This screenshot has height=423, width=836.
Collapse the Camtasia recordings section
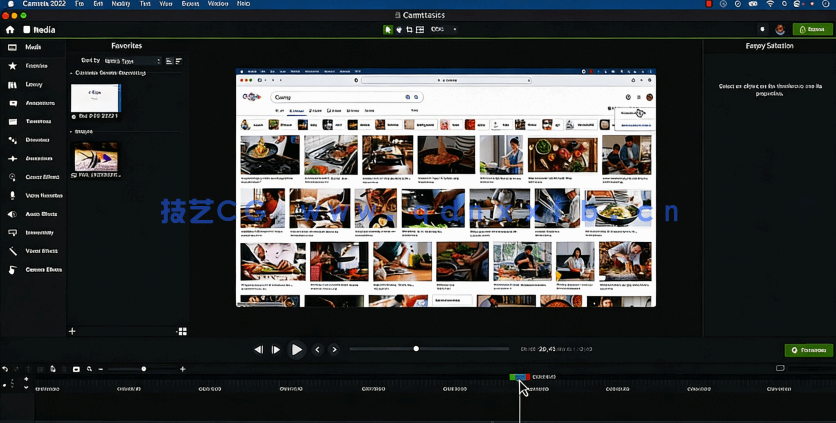tap(71, 73)
